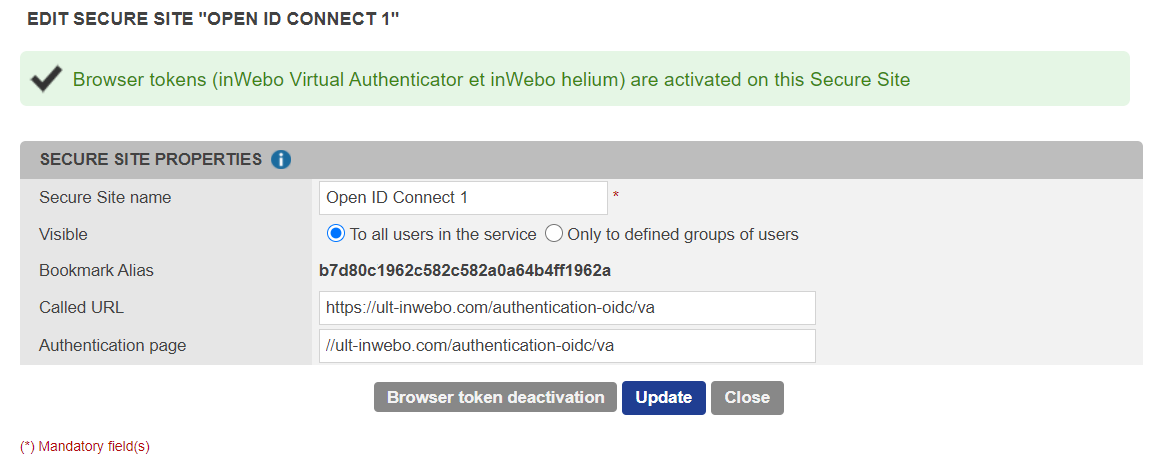The image size is (1166, 456).
Task: Click into the Called URL text field
Action: 567,308
